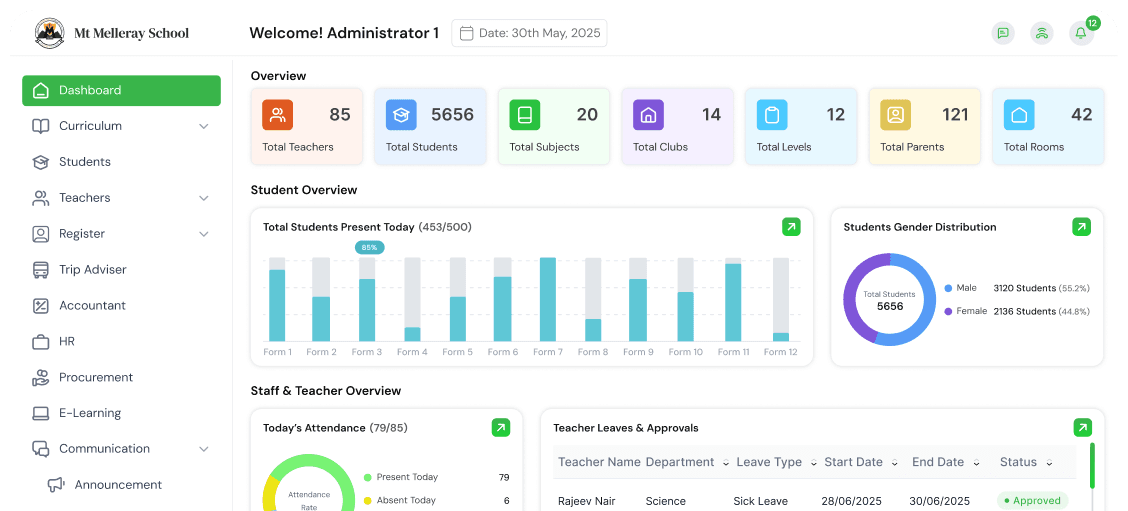Collapse the Communication menu chevron
Screen dimensions: 1128x511
pyautogui.click(x=204, y=449)
